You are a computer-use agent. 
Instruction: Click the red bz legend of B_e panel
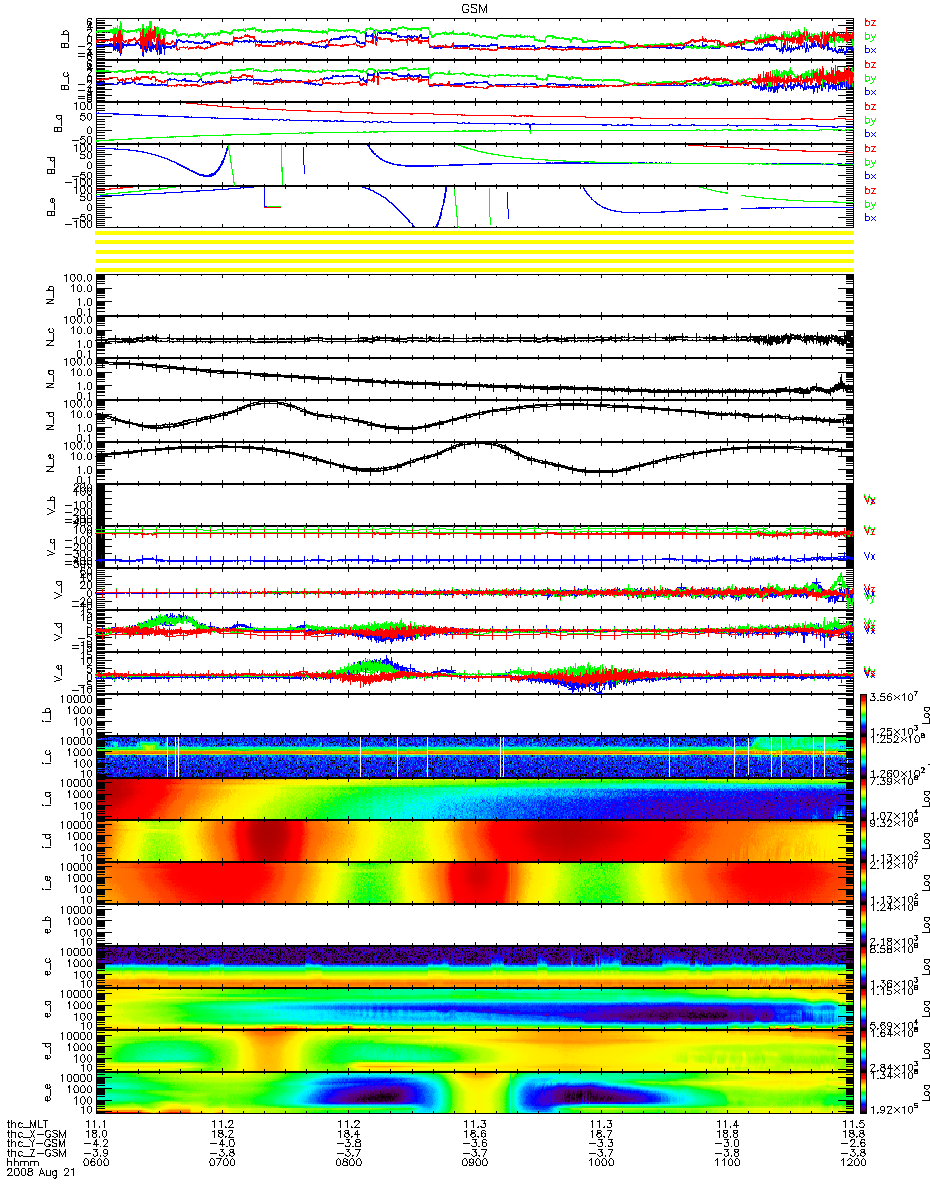(870, 191)
